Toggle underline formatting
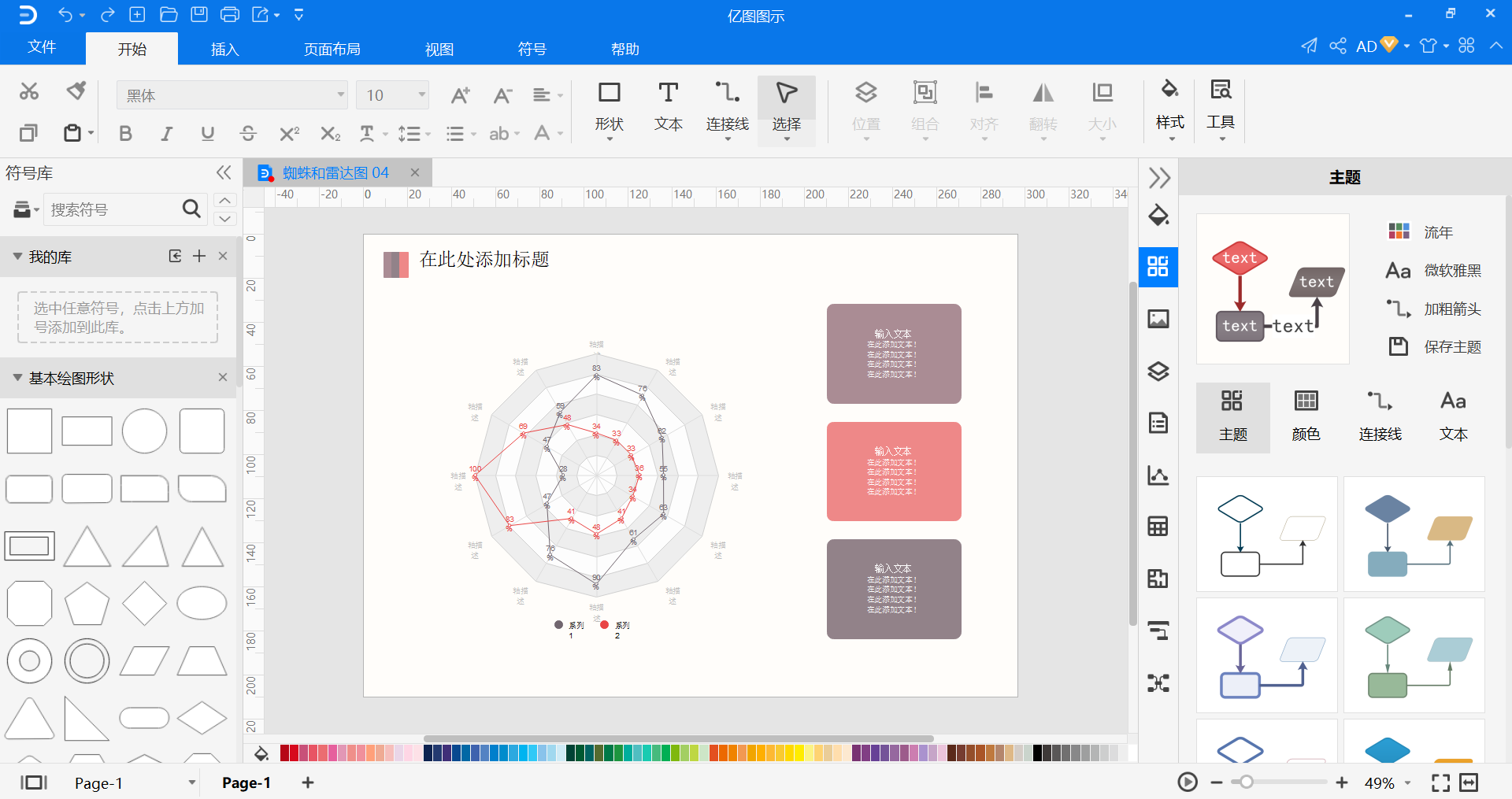Screen dimensions: 1512x799 (207, 134)
